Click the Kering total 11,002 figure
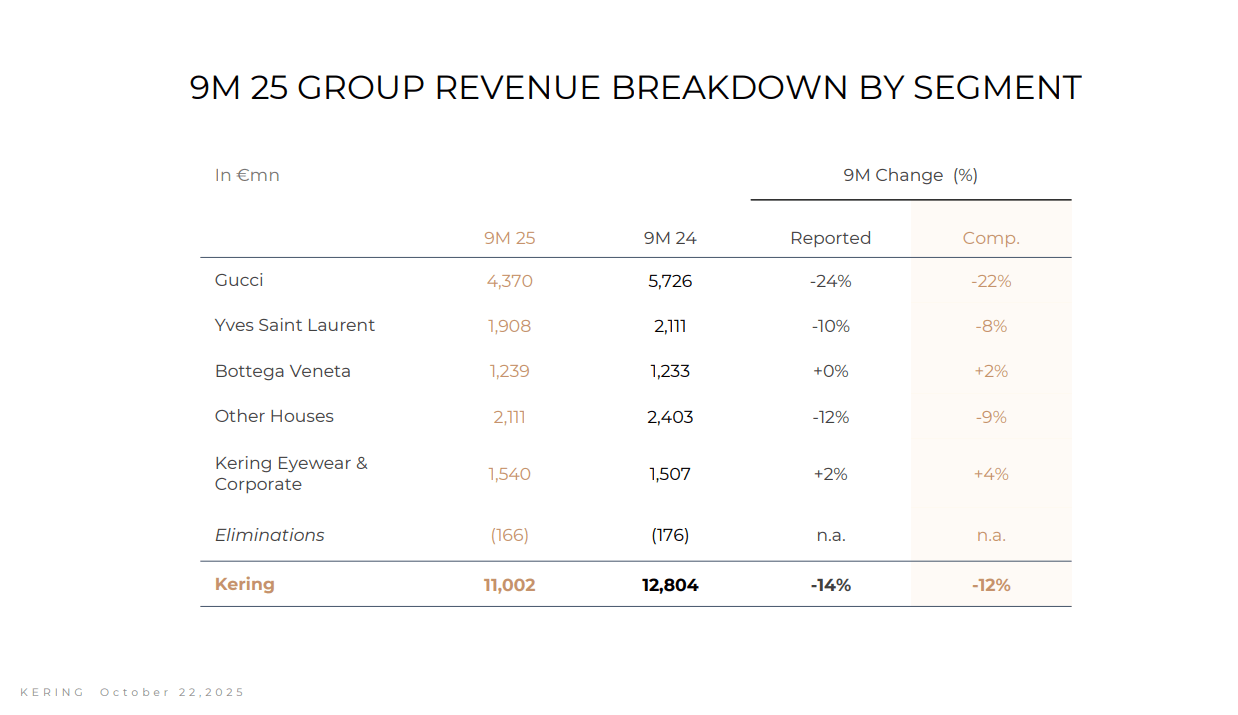 point(510,585)
